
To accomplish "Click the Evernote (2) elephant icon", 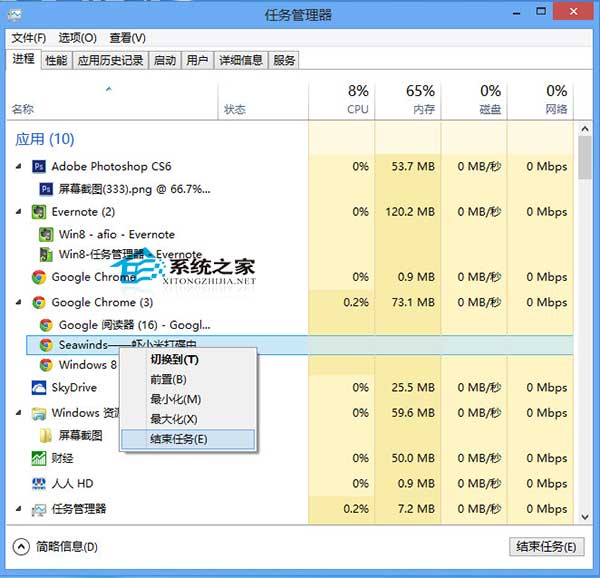I will [39, 212].
